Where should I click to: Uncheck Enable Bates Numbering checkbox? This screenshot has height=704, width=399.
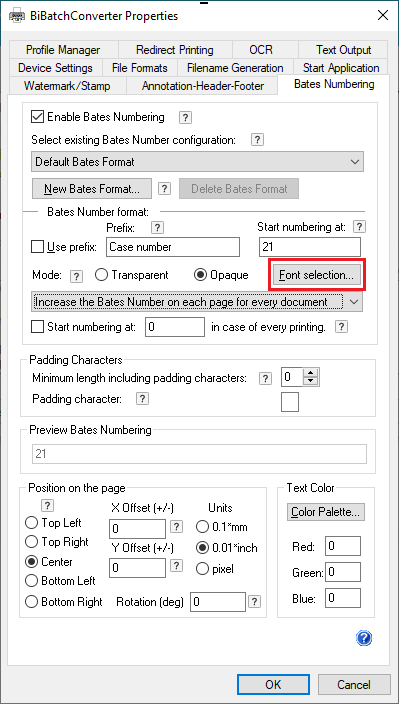point(37,117)
